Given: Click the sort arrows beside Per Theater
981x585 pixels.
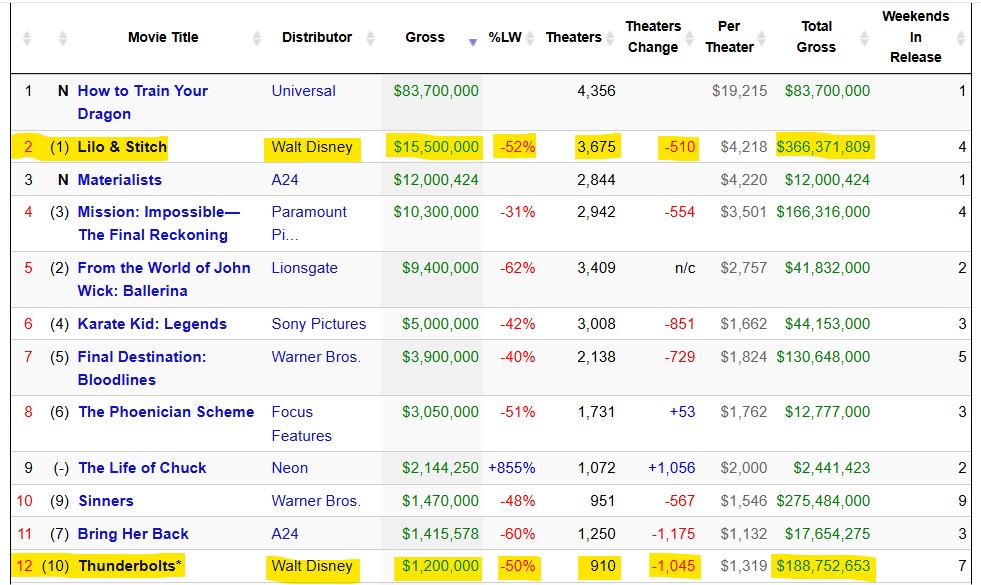Looking at the screenshot, I should [761, 38].
